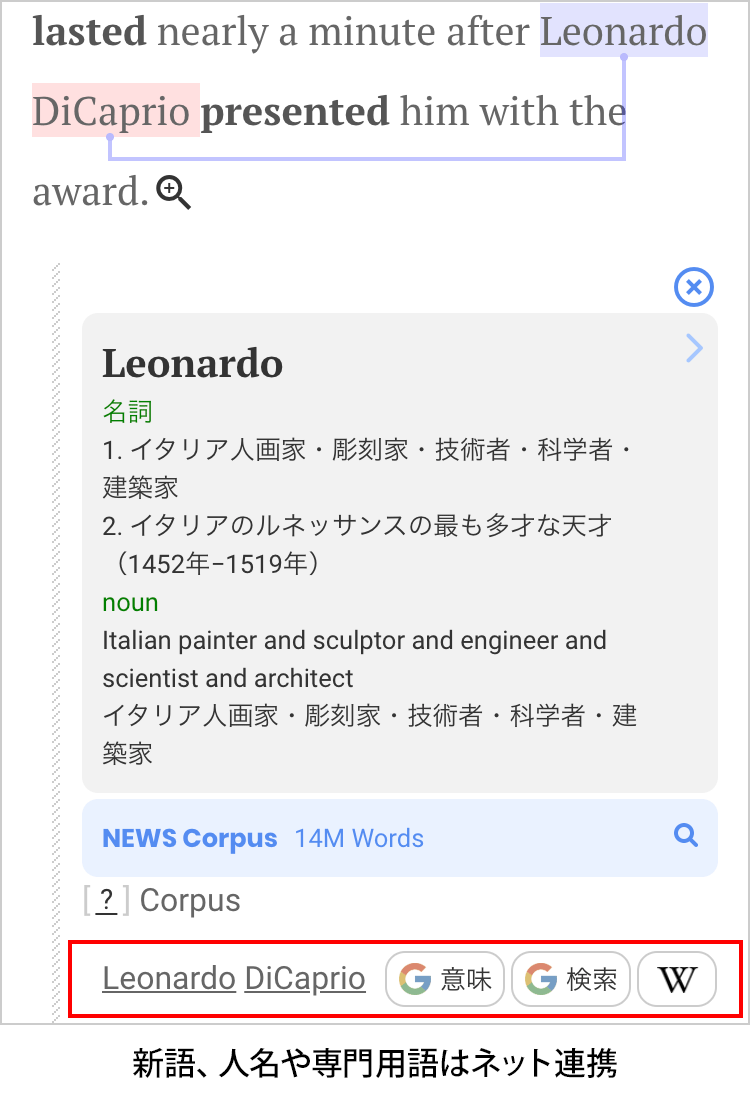Open the Leonardo link in the search row

[x=169, y=978]
